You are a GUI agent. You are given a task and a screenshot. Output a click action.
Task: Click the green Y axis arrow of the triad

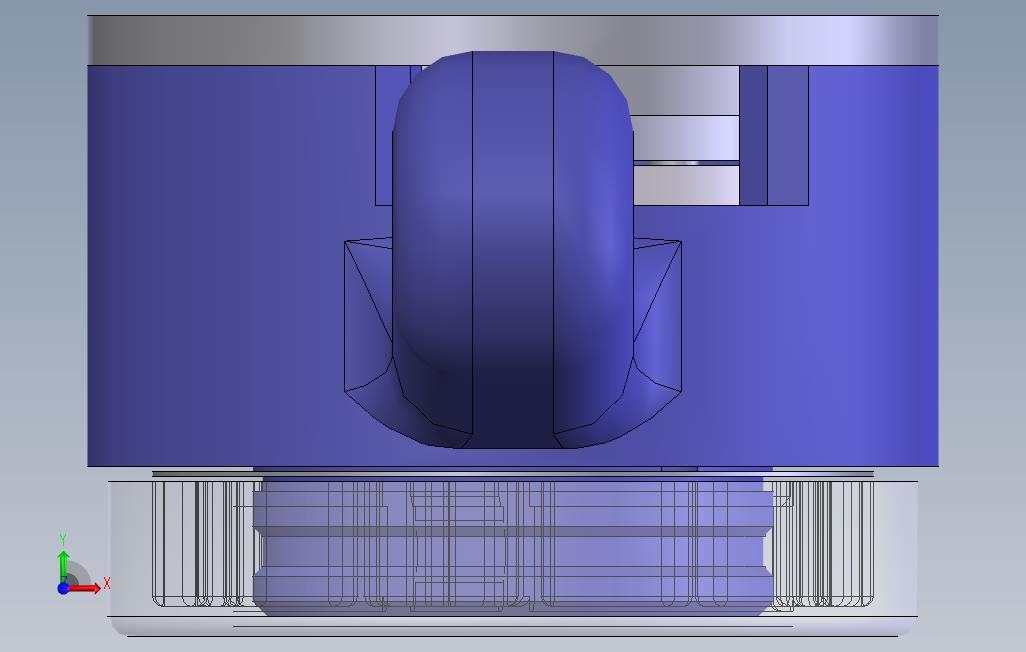pyautogui.click(x=63, y=566)
